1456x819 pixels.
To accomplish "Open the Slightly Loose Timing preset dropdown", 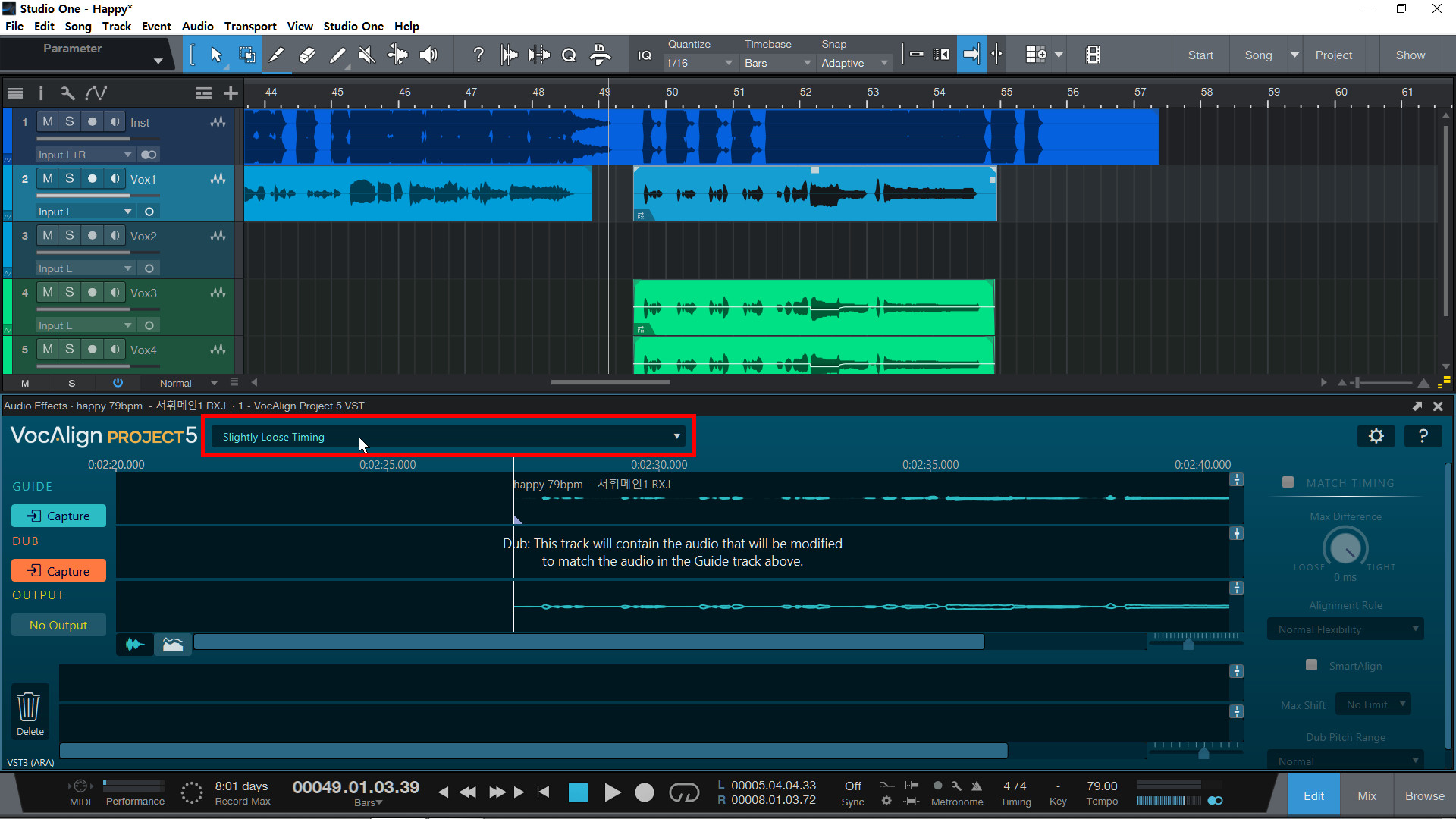I will point(449,437).
